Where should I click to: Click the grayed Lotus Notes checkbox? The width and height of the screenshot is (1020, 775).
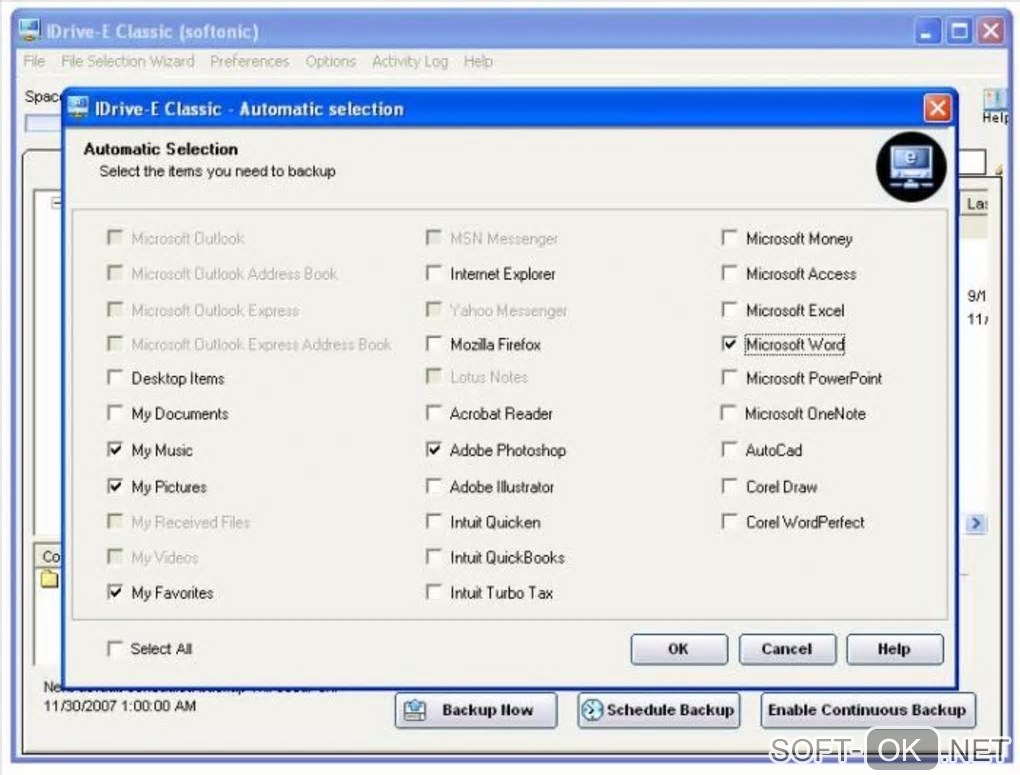click(x=433, y=376)
